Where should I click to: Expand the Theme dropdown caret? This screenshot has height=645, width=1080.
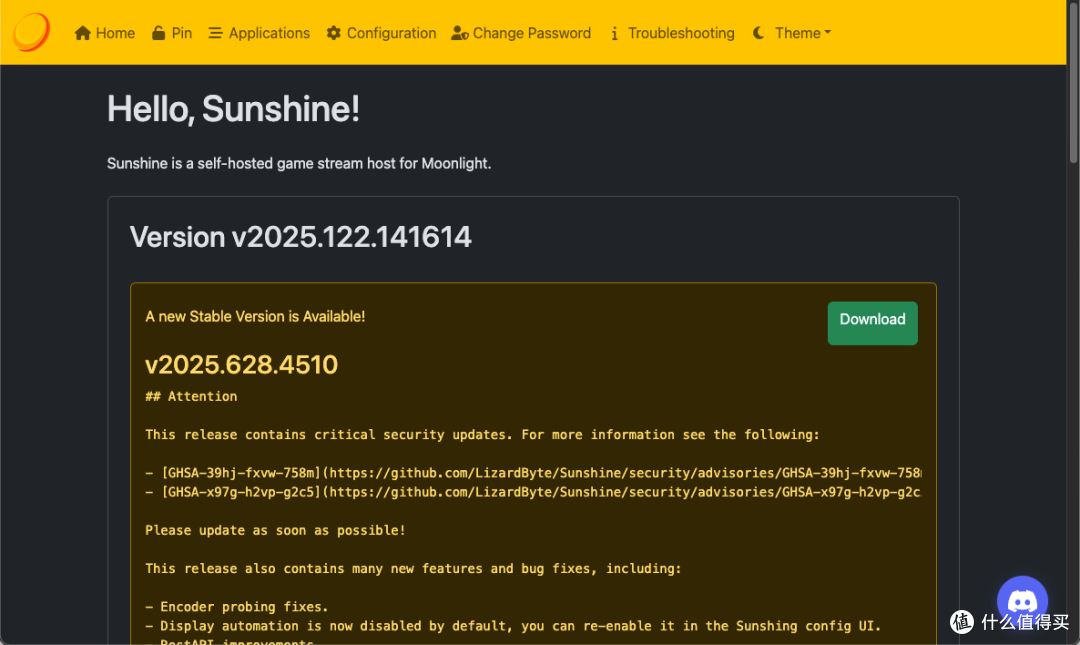click(x=828, y=33)
